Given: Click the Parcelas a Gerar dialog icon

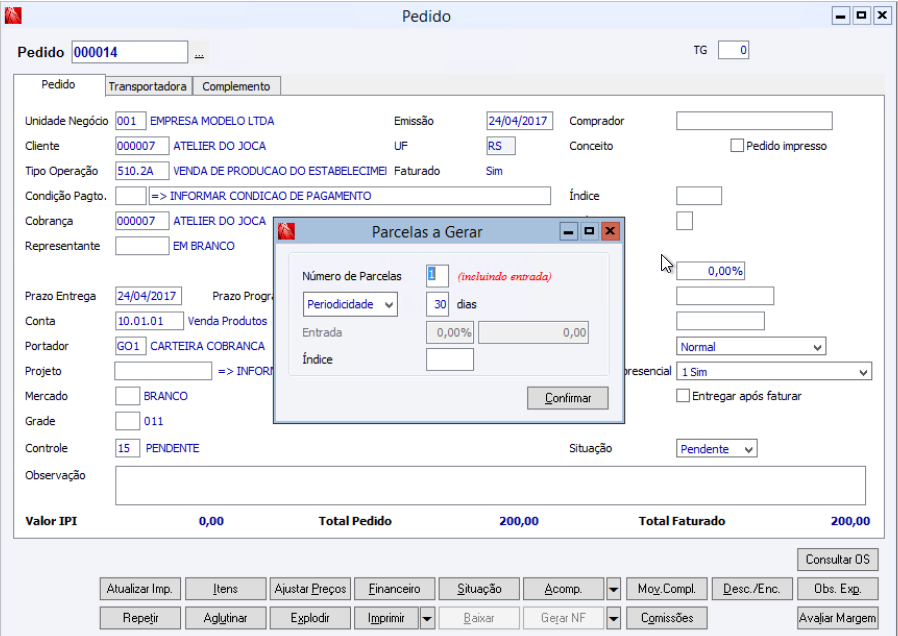Looking at the screenshot, I should click(286, 231).
